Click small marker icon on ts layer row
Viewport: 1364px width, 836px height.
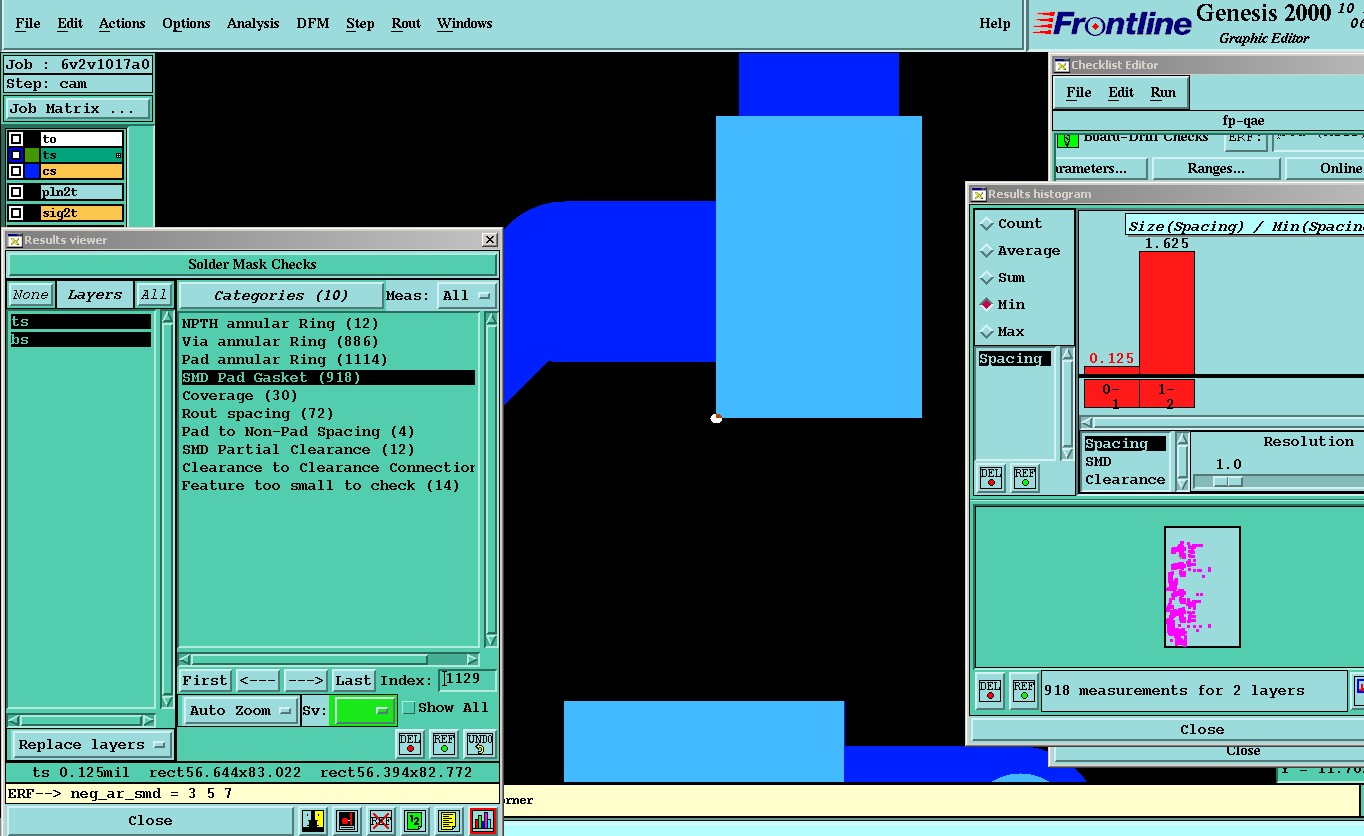pyautogui.click(x=118, y=156)
